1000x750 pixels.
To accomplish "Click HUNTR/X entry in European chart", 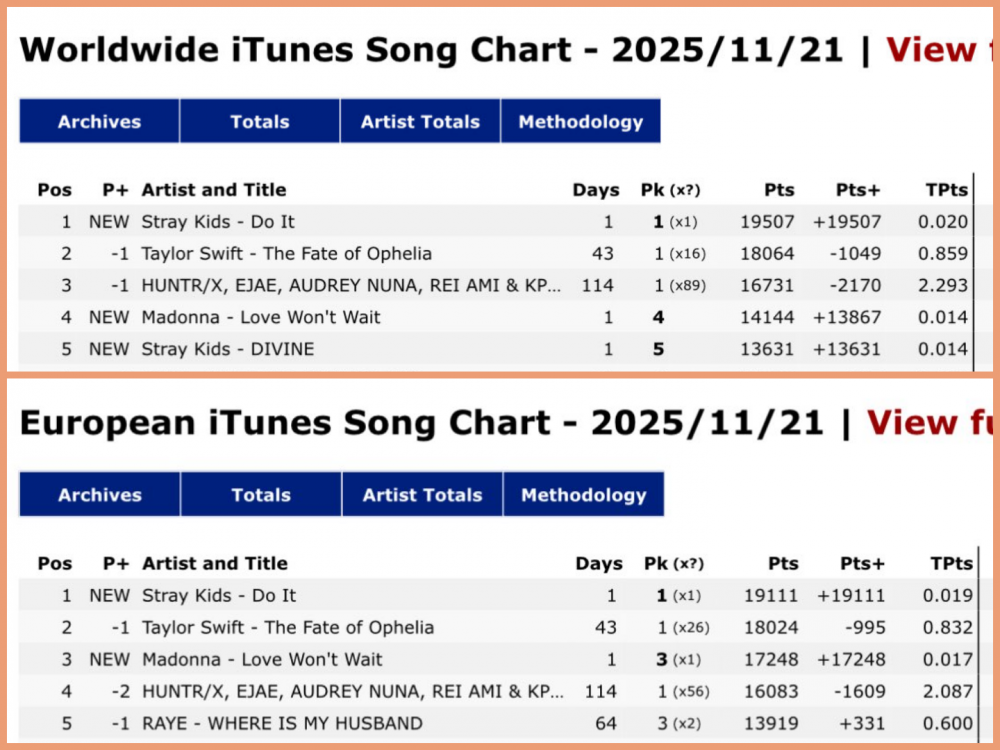I will point(353,691).
